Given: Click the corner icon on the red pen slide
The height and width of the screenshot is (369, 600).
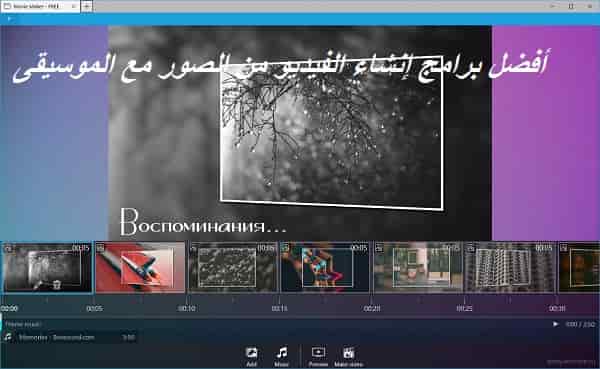Looking at the screenshot, I should click(100, 248).
